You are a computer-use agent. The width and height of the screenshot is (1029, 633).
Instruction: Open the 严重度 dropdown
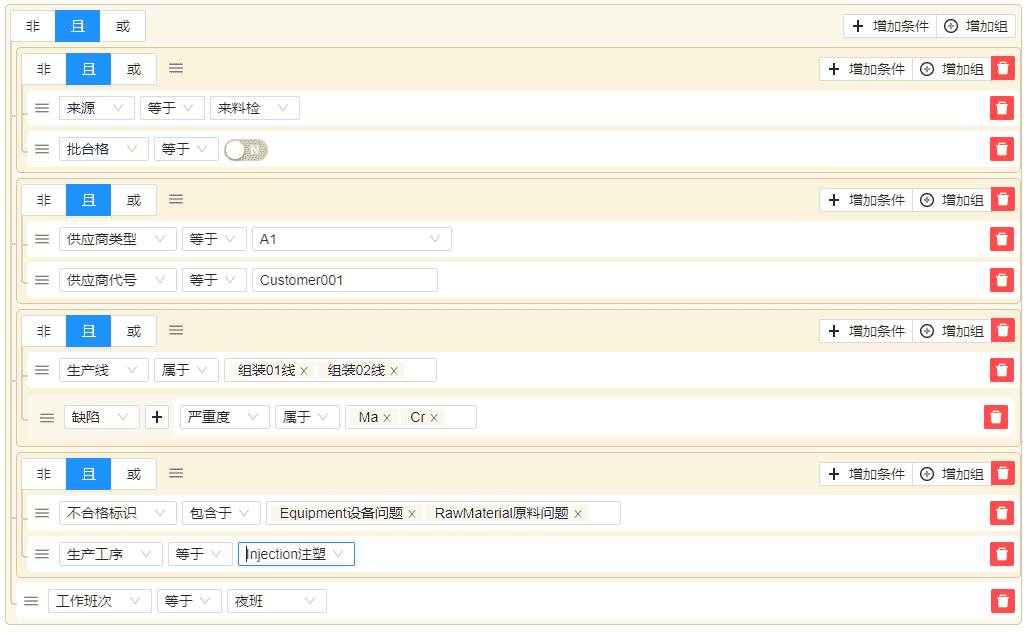point(224,417)
